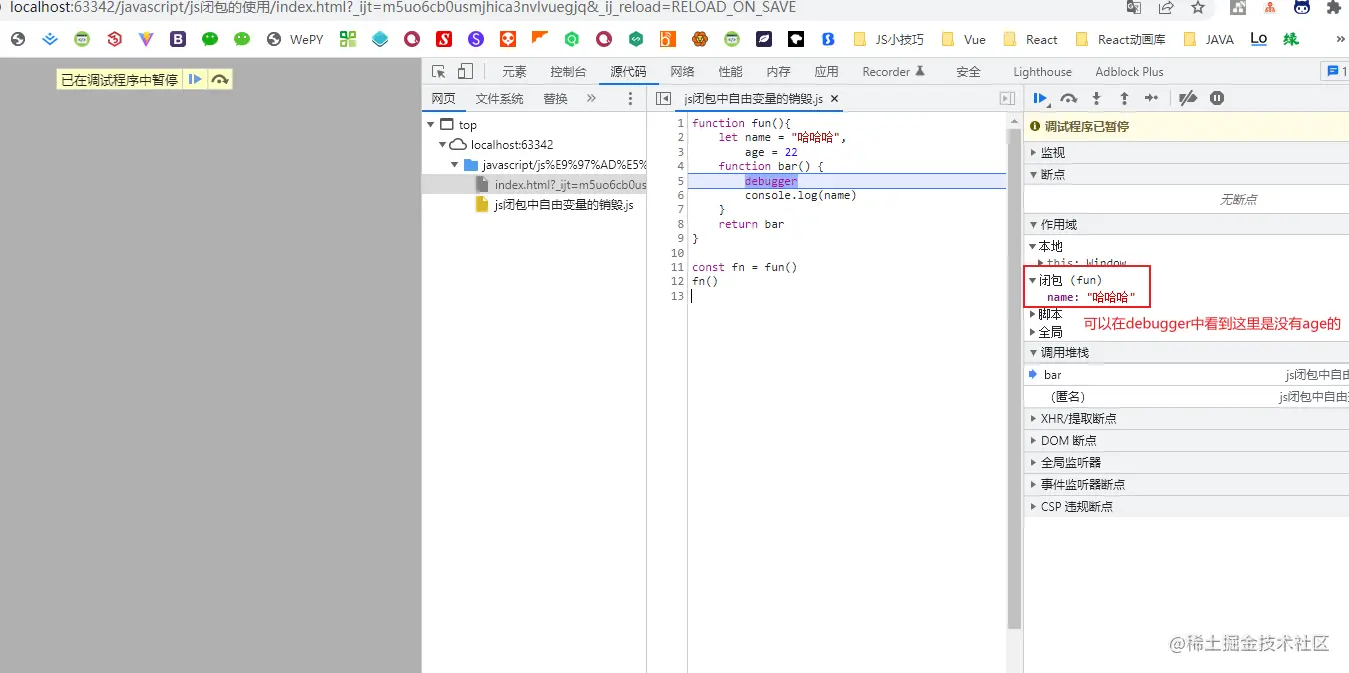
Task: Collapse localhost:63342 tree node
Action: click(442, 145)
